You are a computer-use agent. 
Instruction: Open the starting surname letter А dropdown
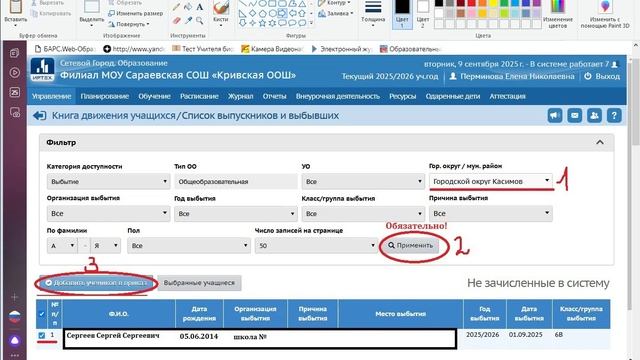pyautogui.click(x=62, y=246)
